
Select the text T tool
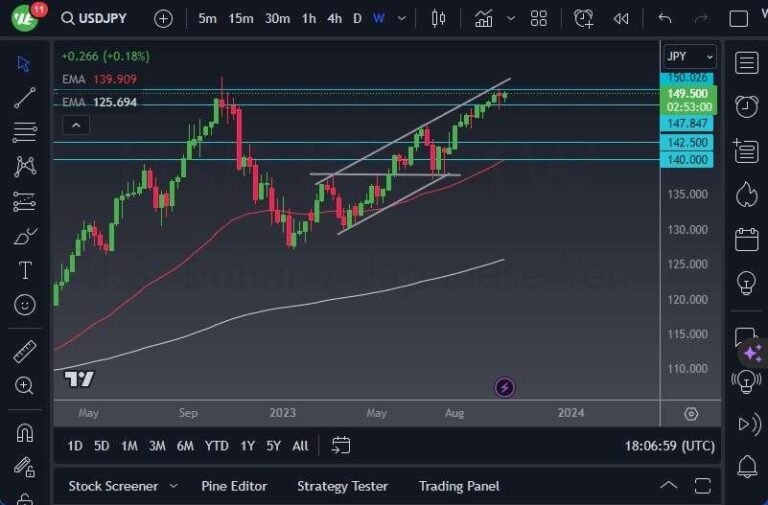(25, 270)
